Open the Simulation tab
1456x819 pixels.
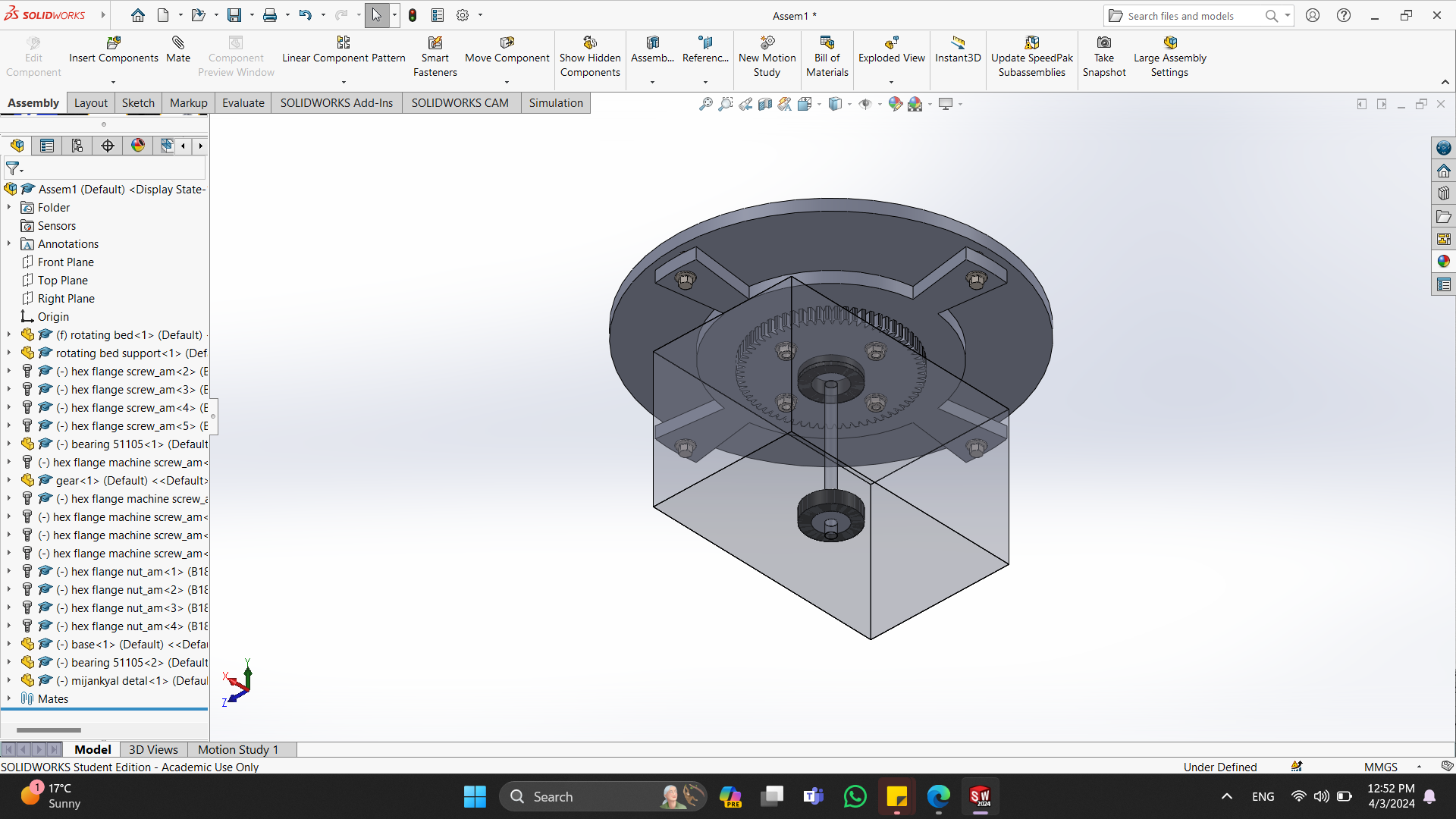click(556, 103)
